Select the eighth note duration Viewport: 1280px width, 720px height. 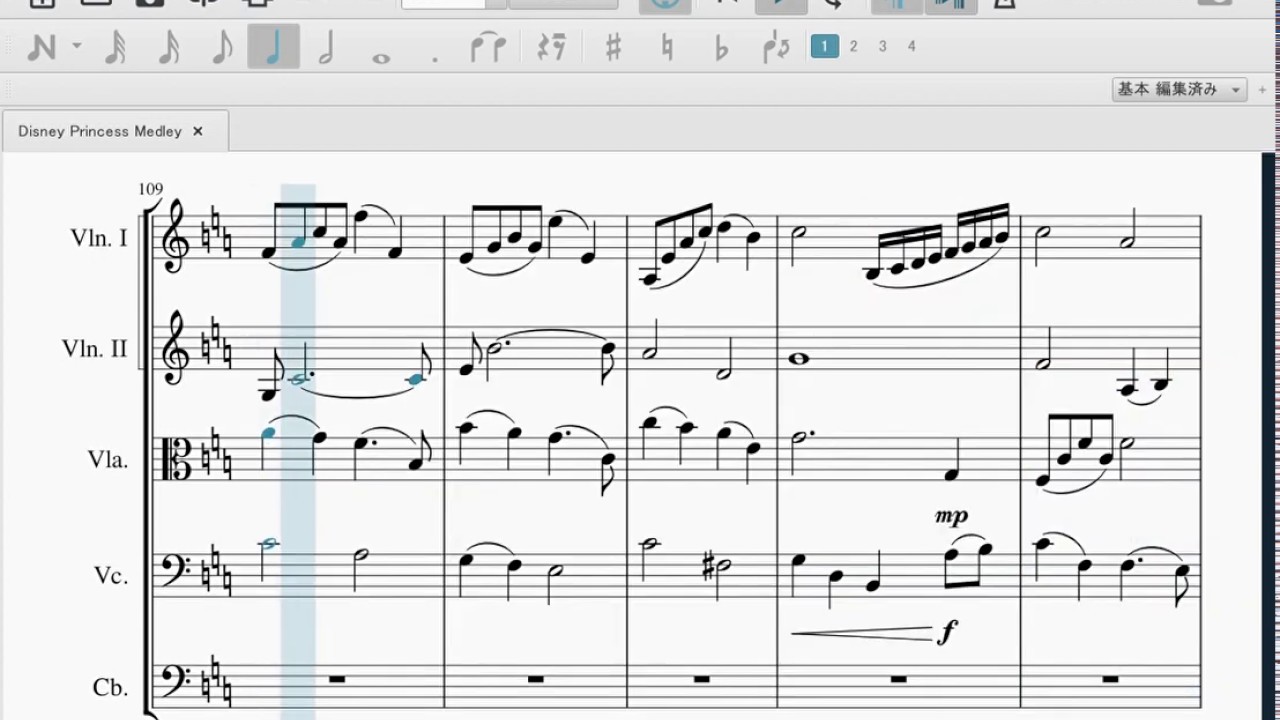pos(222,47)
